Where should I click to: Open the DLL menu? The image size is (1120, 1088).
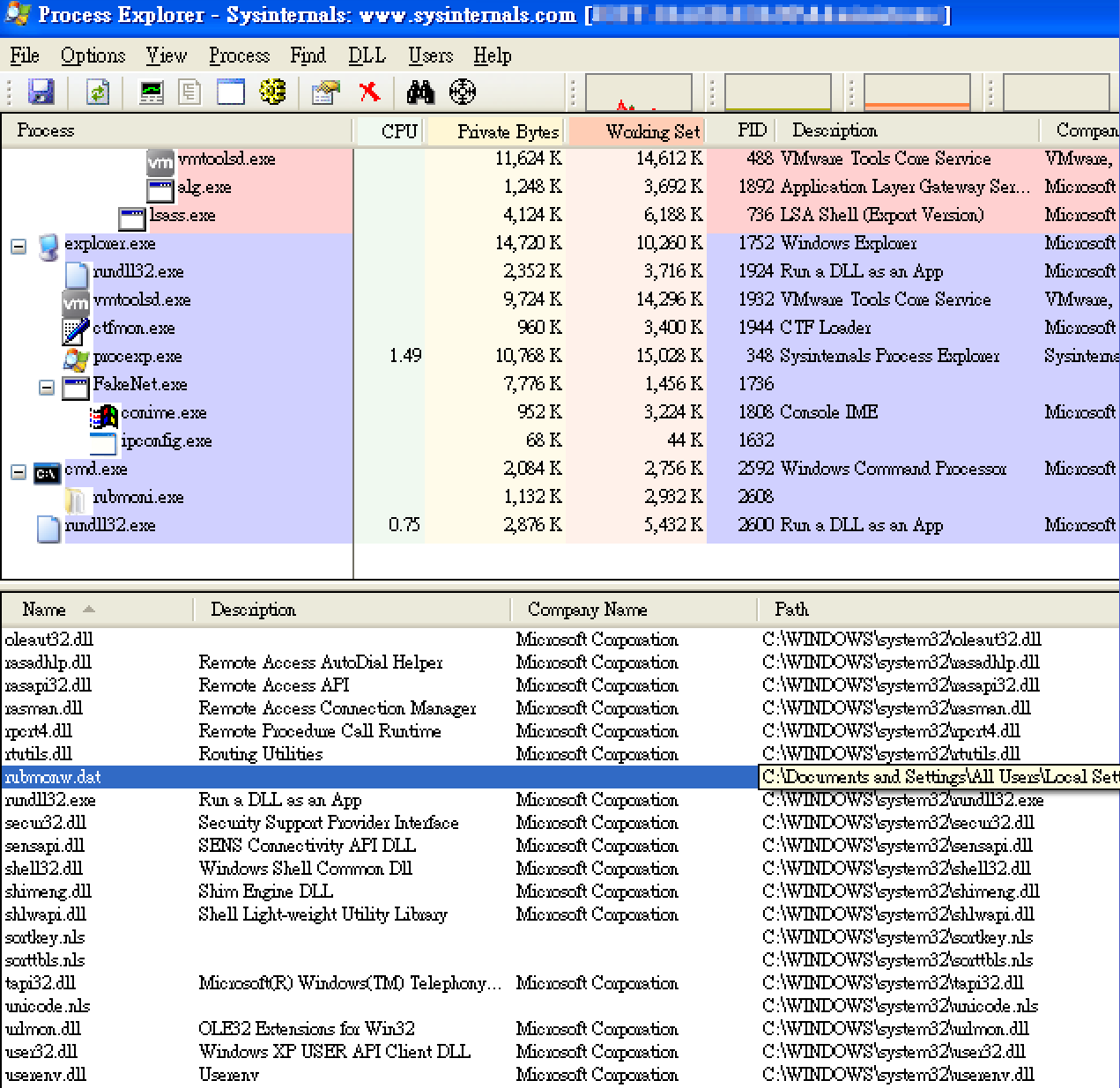(367, 56)
